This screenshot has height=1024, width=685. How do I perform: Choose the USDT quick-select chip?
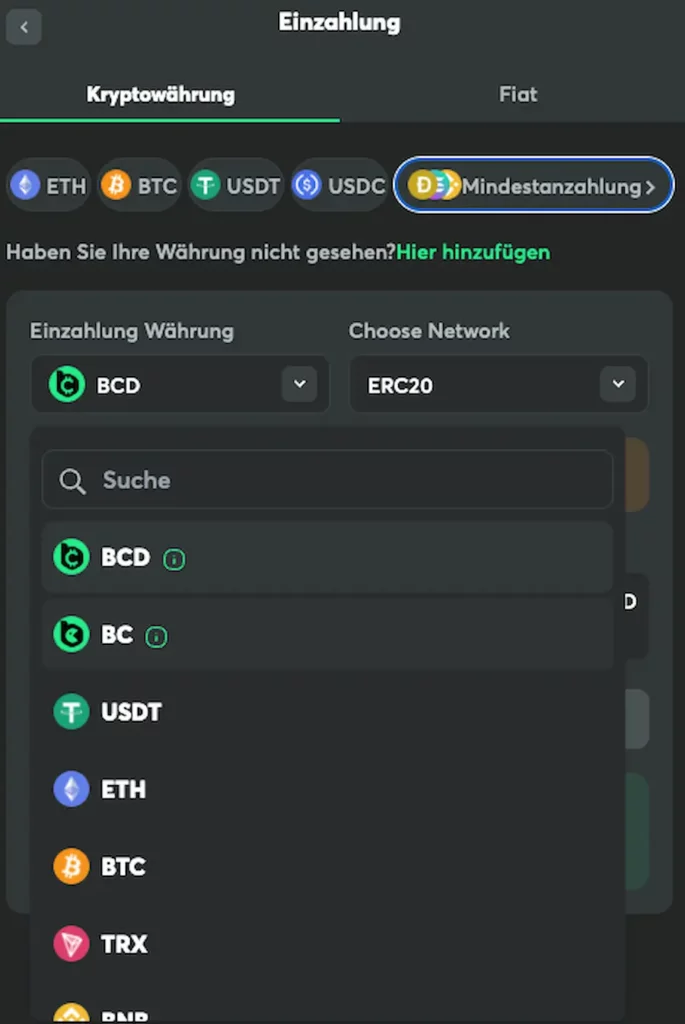coord(236,185)
